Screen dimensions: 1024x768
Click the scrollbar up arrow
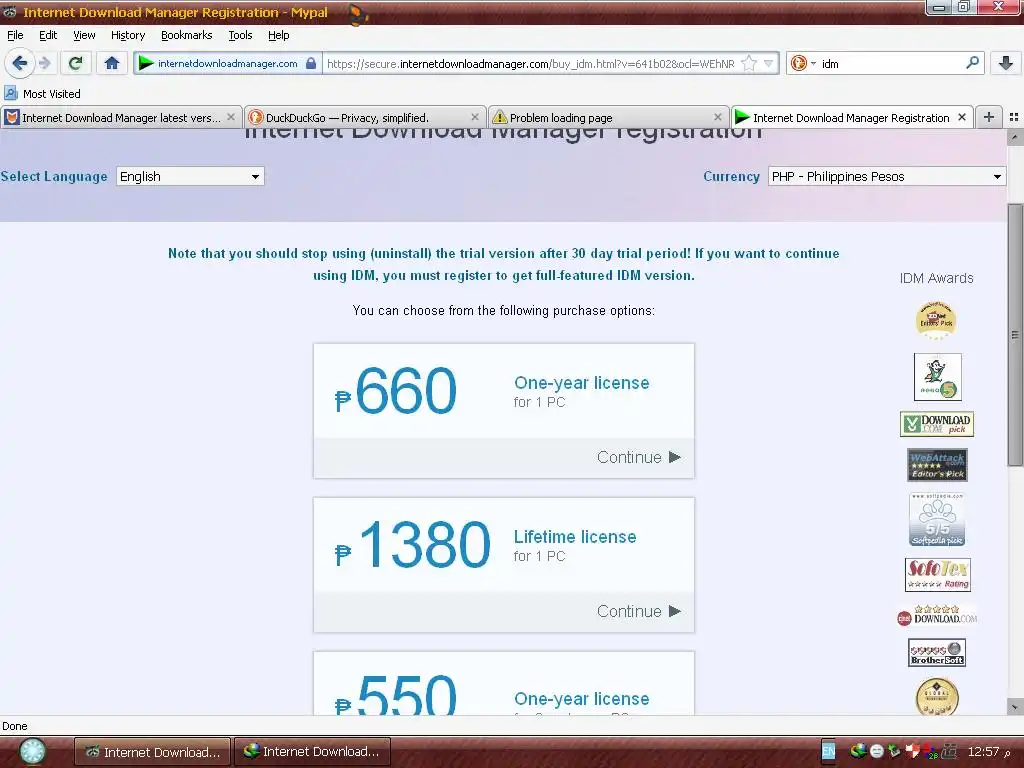pos(1015,138)
